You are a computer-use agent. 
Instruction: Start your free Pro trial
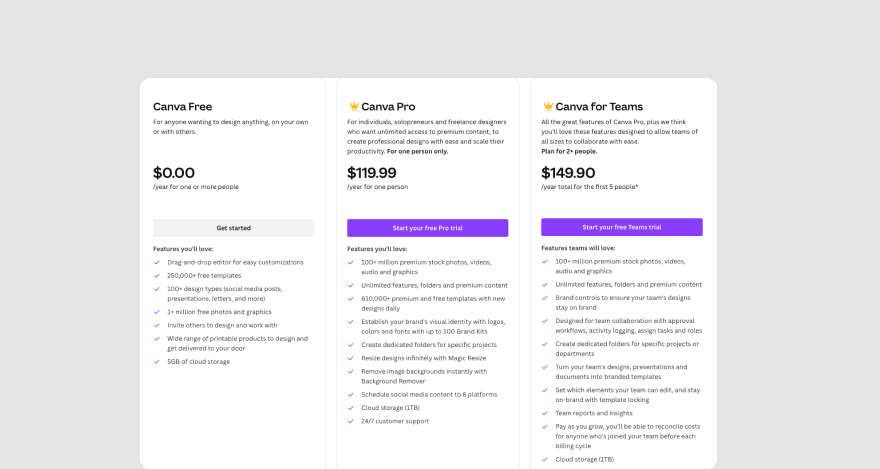(x=428, y=228)
